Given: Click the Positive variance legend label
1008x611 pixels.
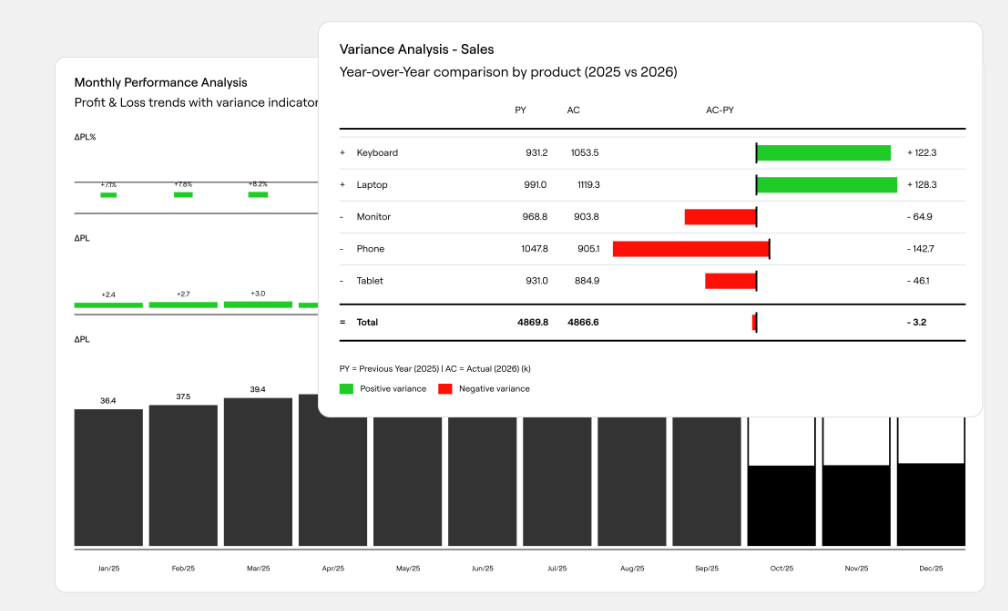Looking at the screenshot, I should coord(393,389).
